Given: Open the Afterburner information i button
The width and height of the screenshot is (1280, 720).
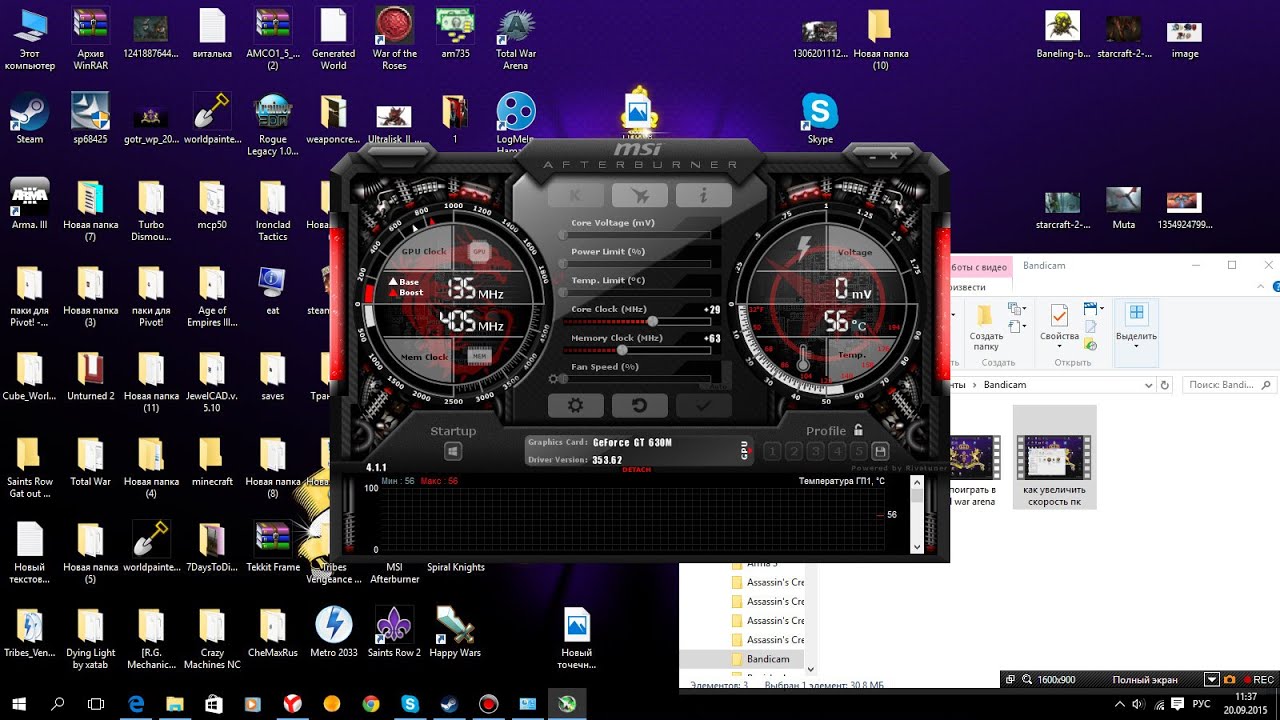Looking at the screenshot, I should pos(703,195).
